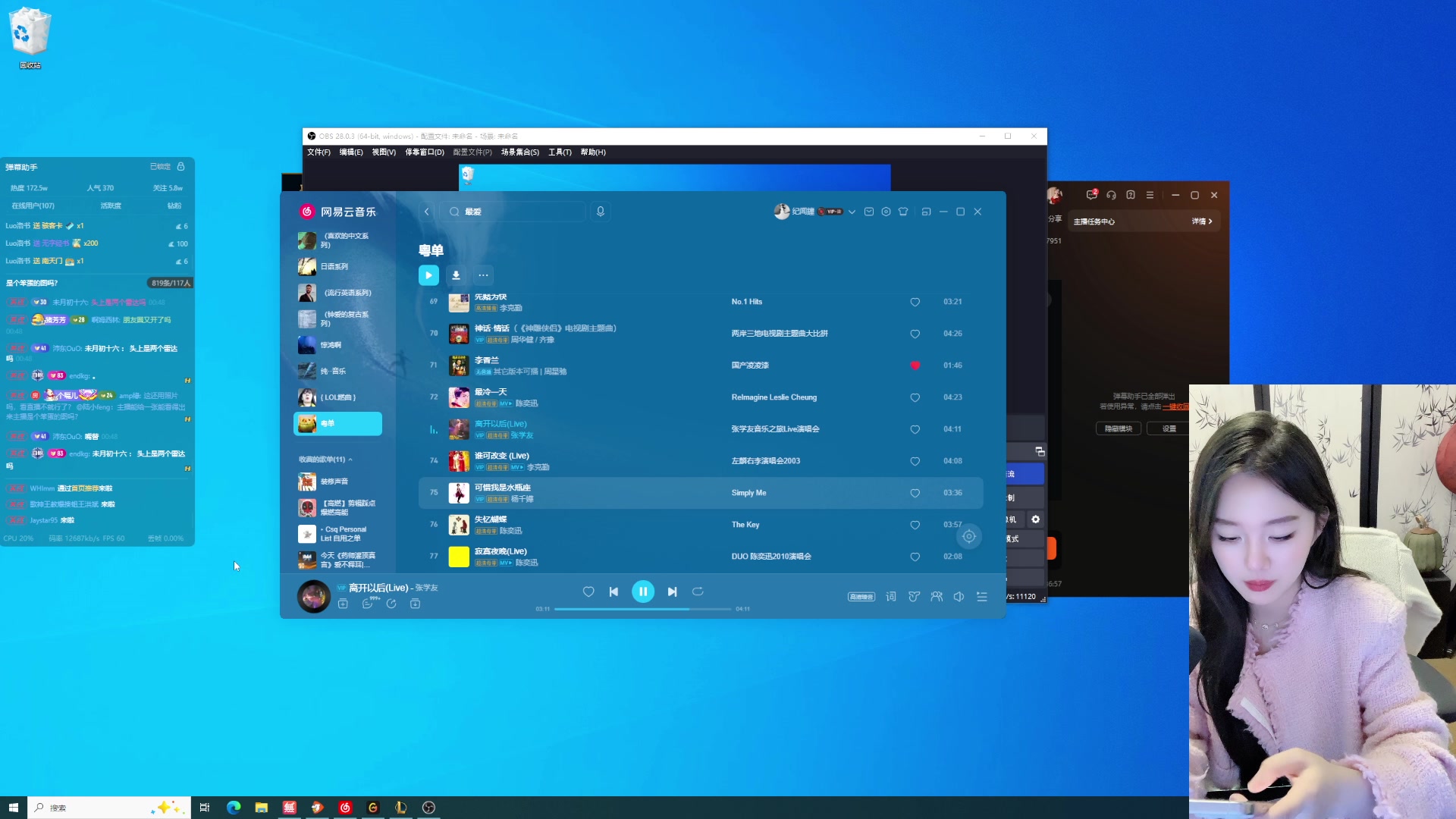Open the messages inbox icon in NetEase Music
Viewport: 1456px width, 819px height.
(x=869, y=212)
